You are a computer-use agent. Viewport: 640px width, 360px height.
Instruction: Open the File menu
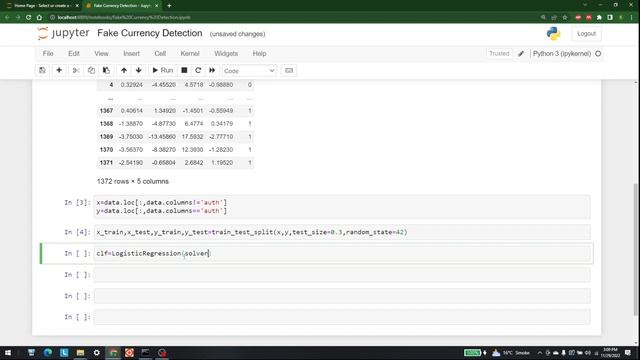click(x=48, y=53)
